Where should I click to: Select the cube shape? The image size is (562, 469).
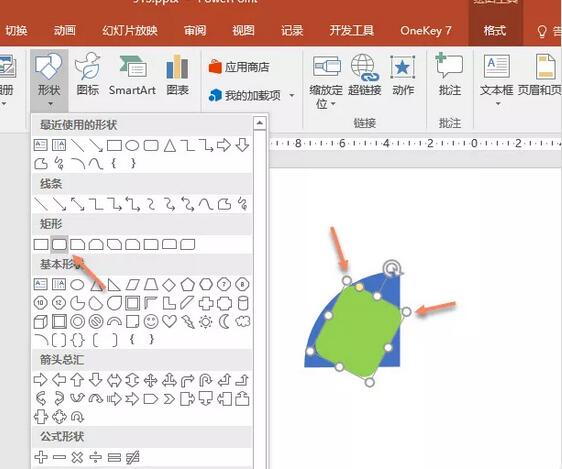(x=41, y=322)
